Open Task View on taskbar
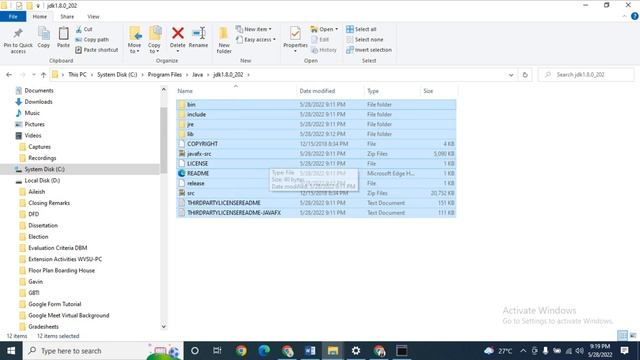This screenshot has height=360, width=640. coord(217,351)
